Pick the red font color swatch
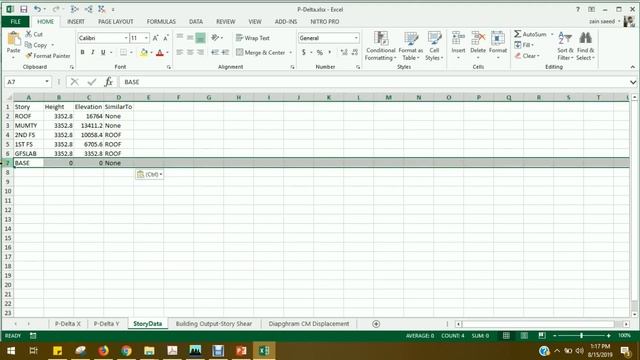 [160, 52]
